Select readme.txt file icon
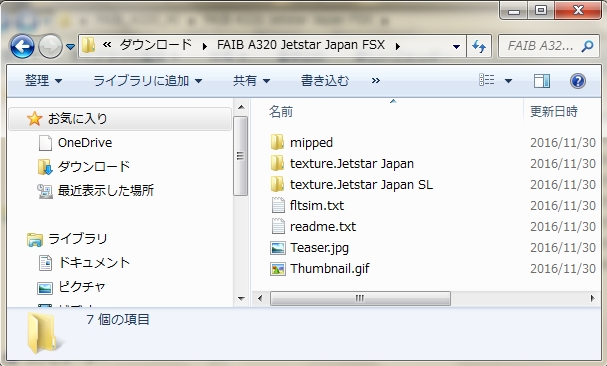607x366 pixels. pos(278,226)
